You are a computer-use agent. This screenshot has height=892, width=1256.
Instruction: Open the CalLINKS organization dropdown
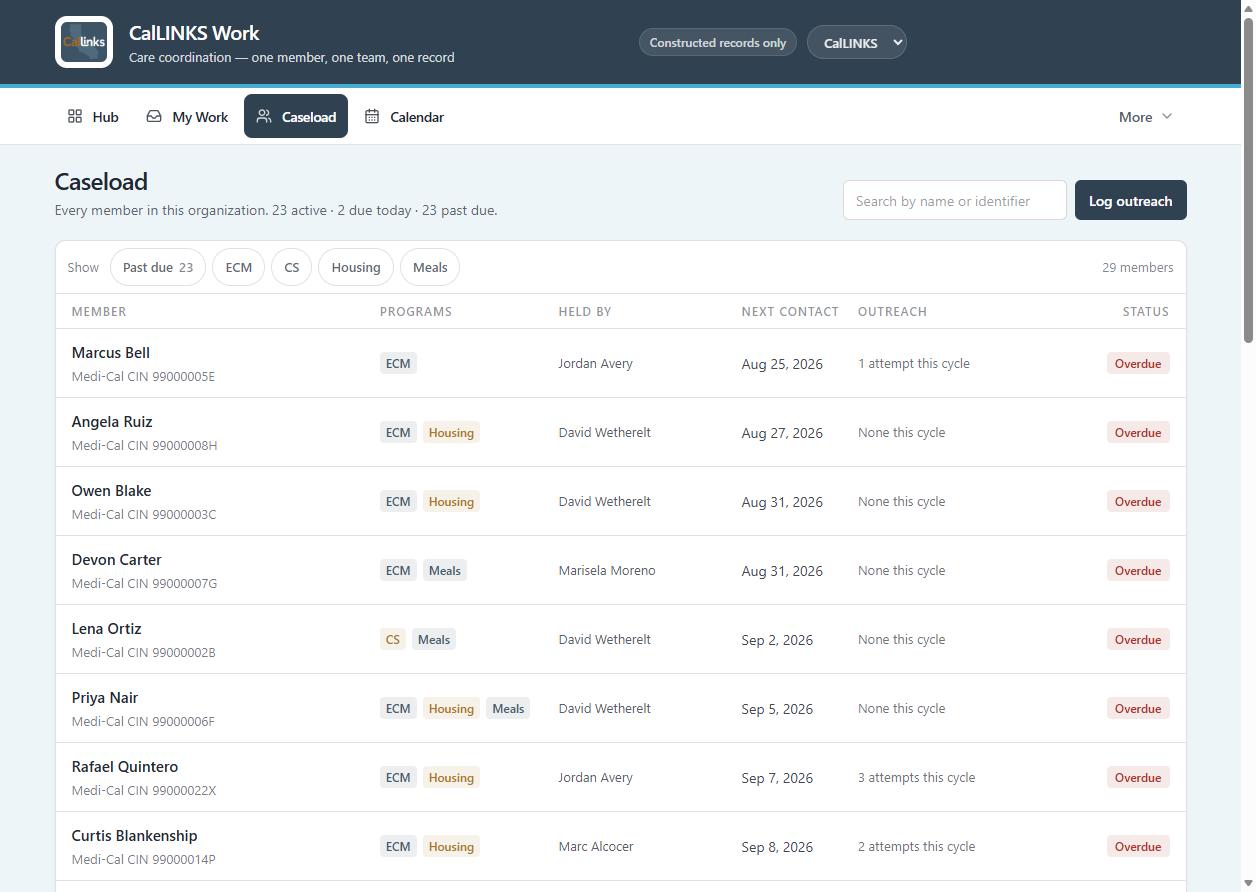coord(857,42)
